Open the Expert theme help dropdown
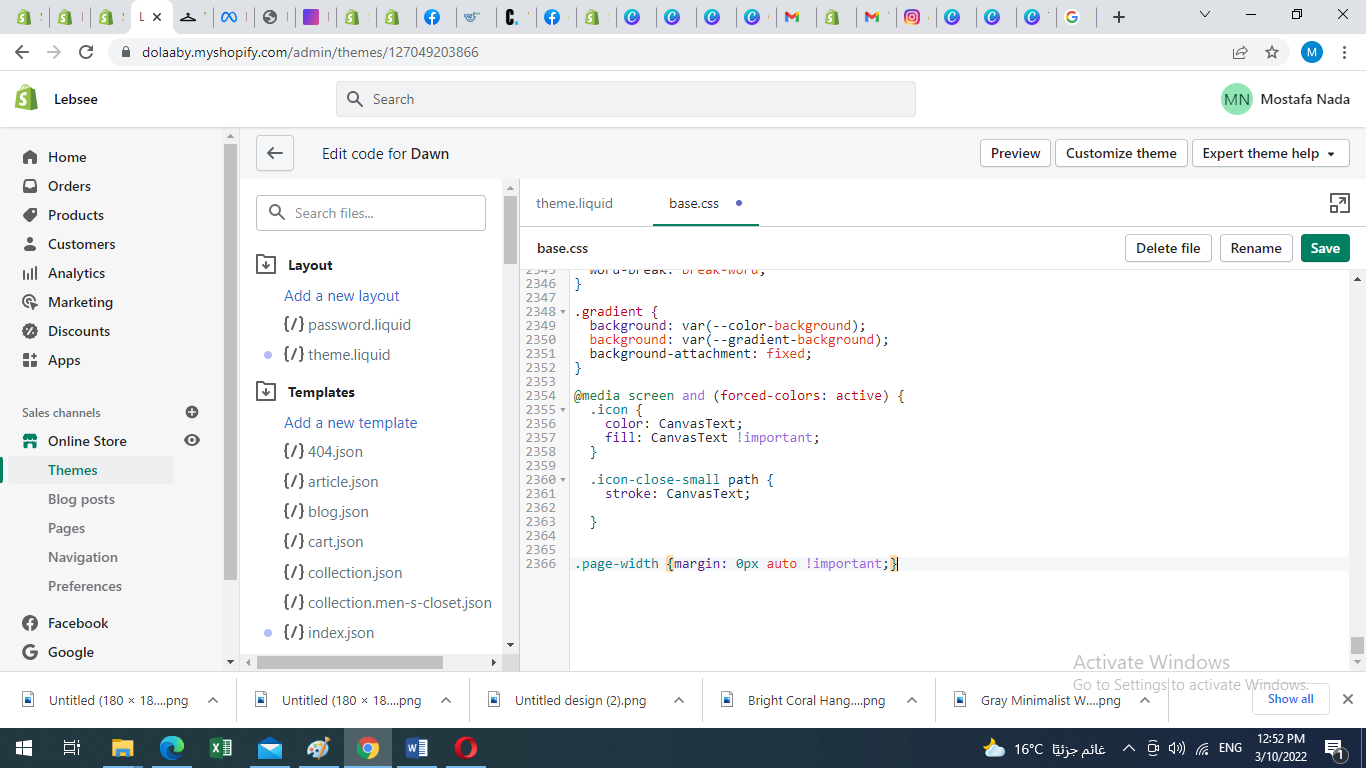Viewport: 1366px width, 768px height. pos(1270,153)
